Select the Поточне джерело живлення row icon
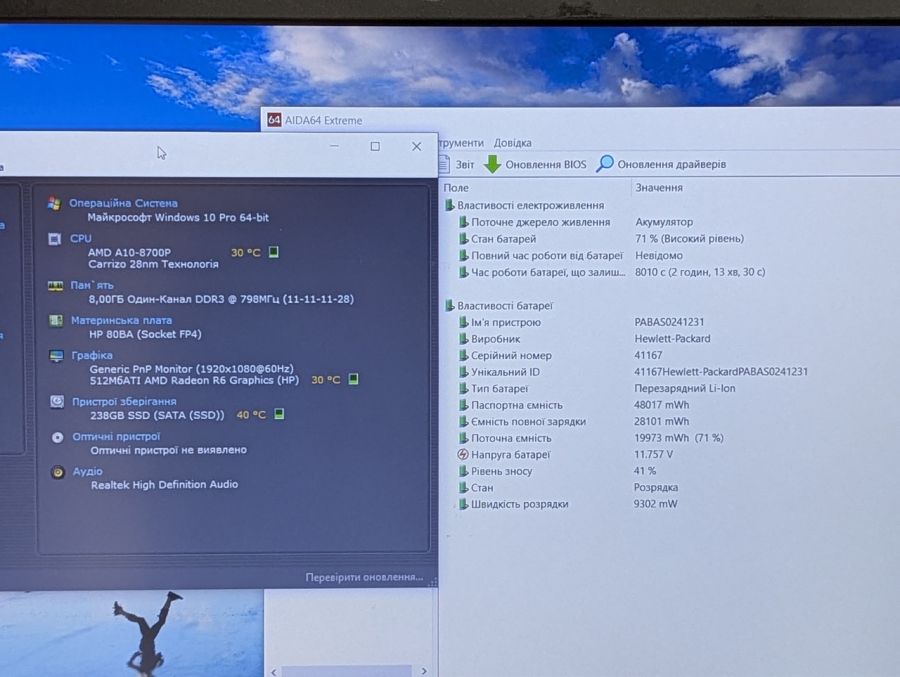900x677 pixels. coord(463,222)
